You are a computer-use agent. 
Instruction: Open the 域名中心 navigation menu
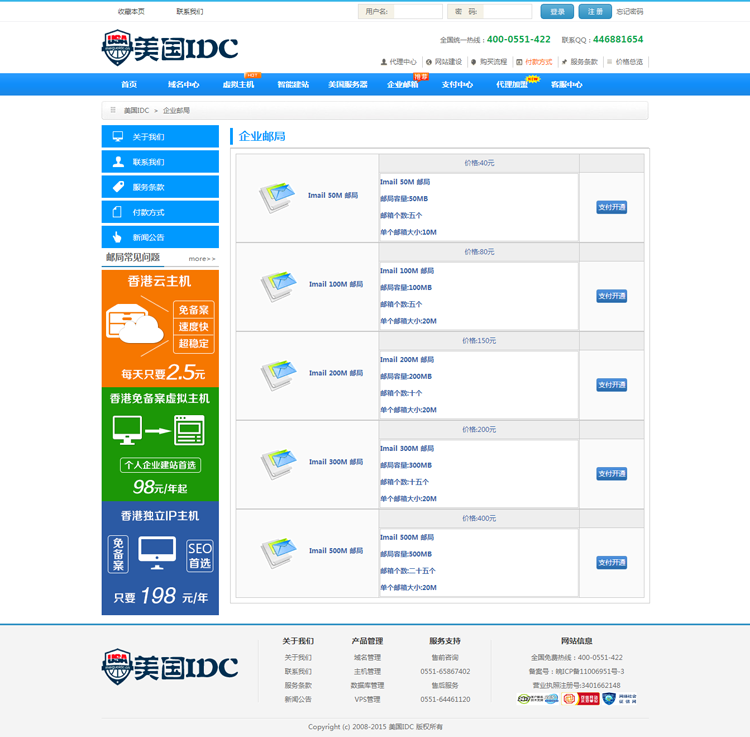(x=184, y=85)
